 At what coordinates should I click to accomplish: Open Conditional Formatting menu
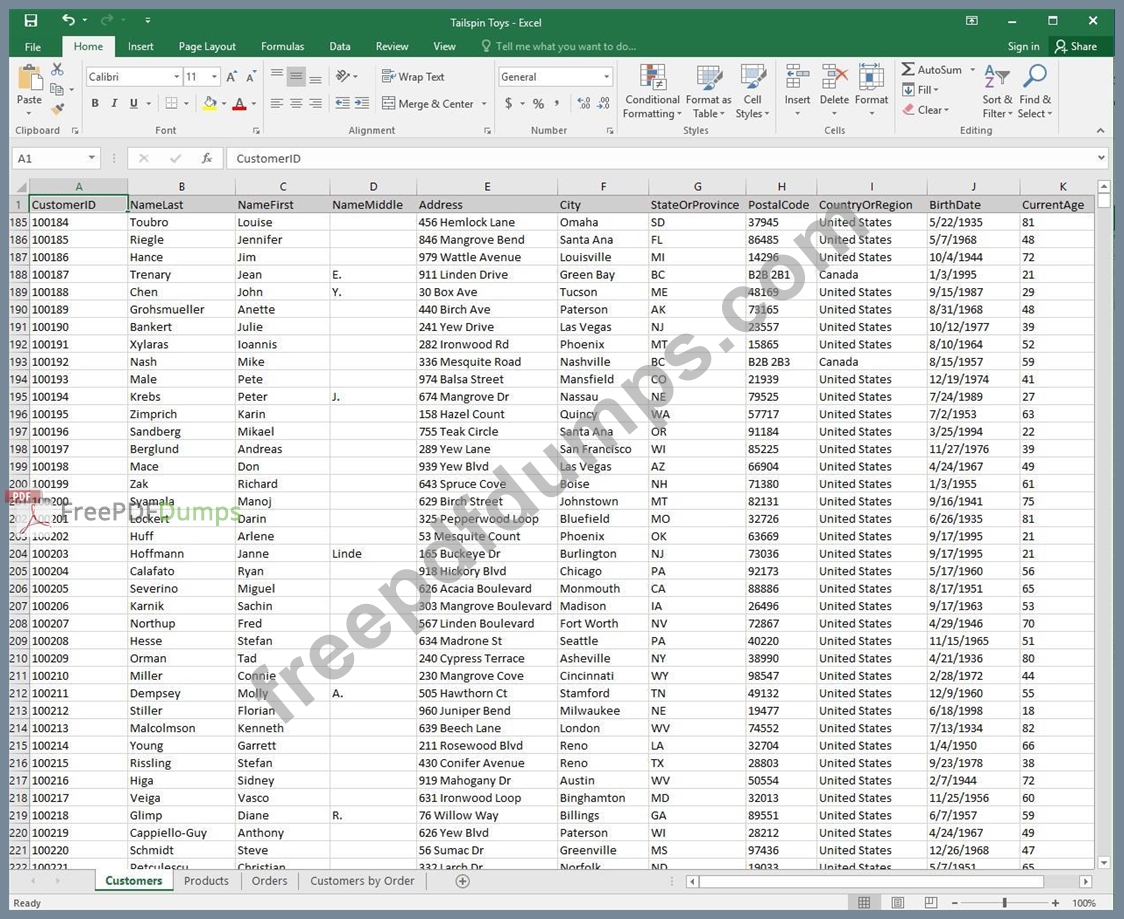pyautogui.click(x=652, y=92)
